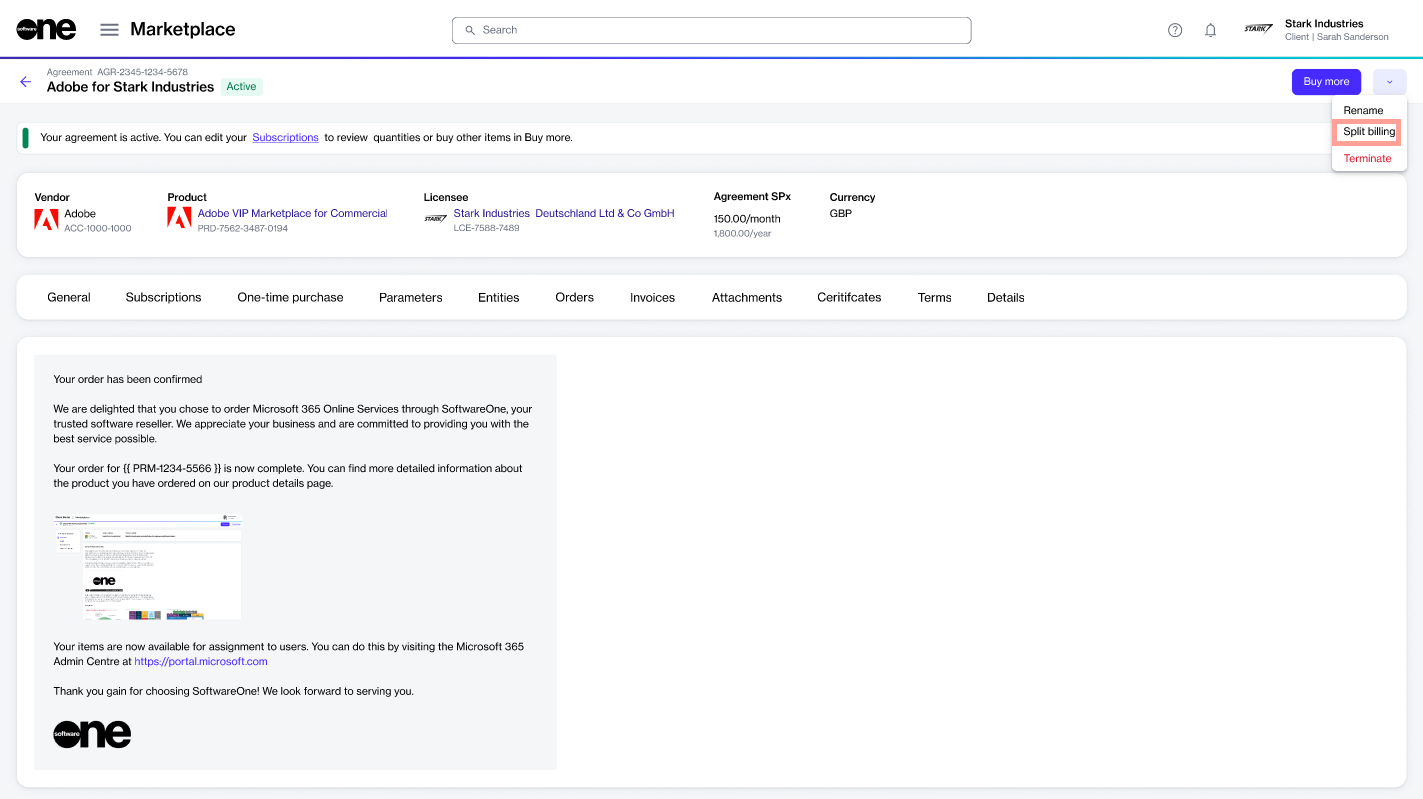Open the hamburger navigation menu
This screenshot has width=1423, height=799.
point(109,30)
